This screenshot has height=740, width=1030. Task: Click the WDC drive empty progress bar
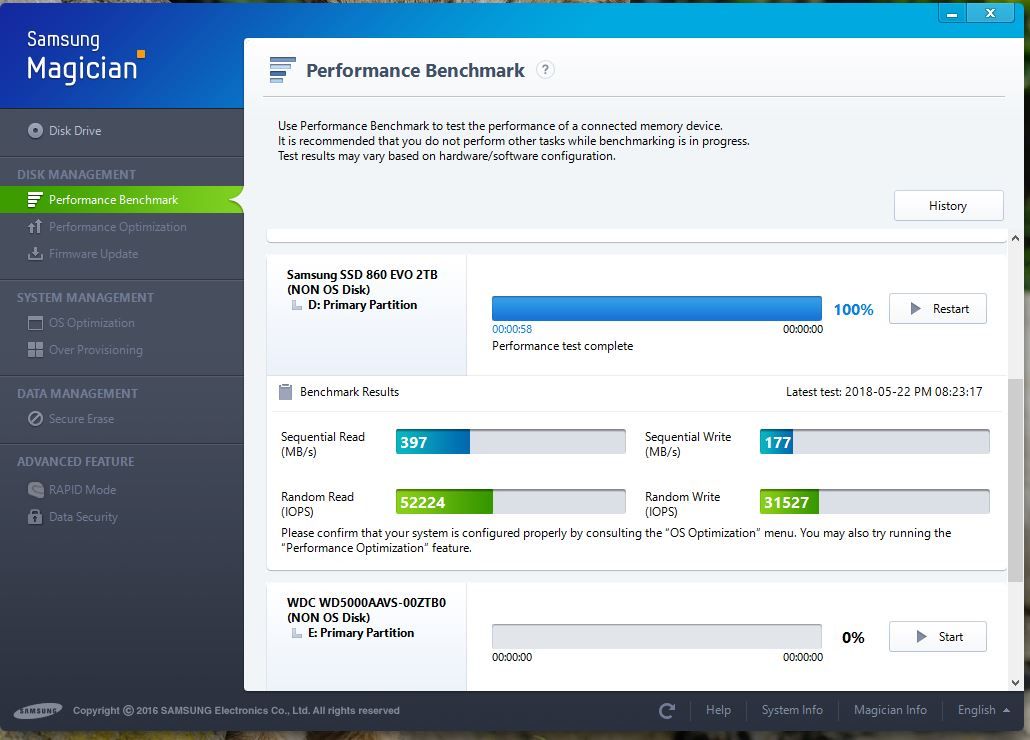(x=657, y=636)
